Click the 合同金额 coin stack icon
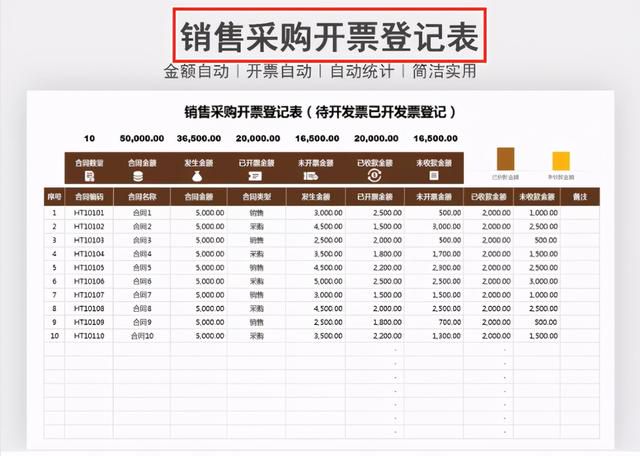Viewport: 640px width, 456px height. click(x=138, y=176)
